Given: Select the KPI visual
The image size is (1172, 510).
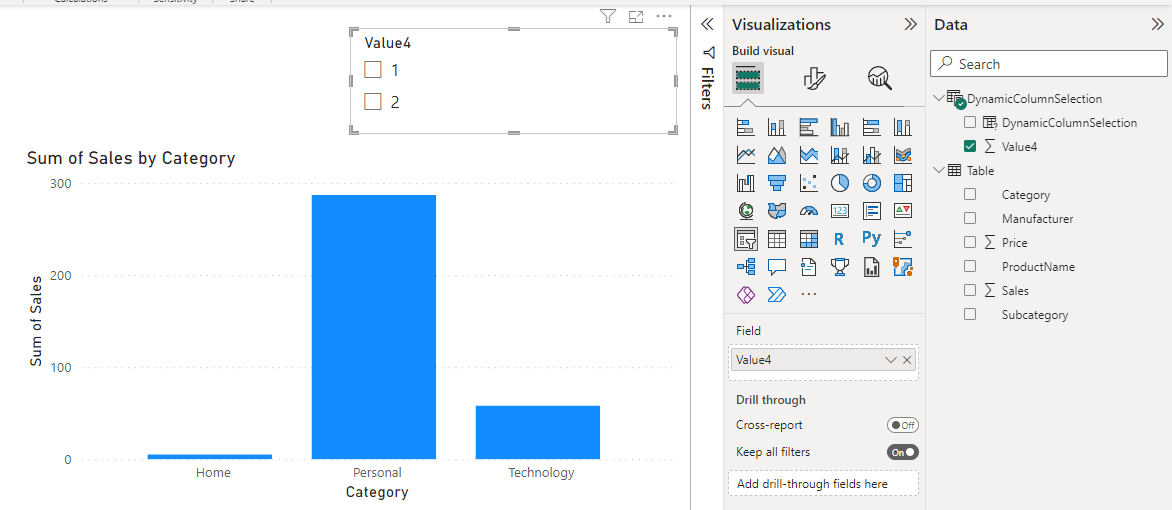Looking at the screenshot, I should coord(902,210).
